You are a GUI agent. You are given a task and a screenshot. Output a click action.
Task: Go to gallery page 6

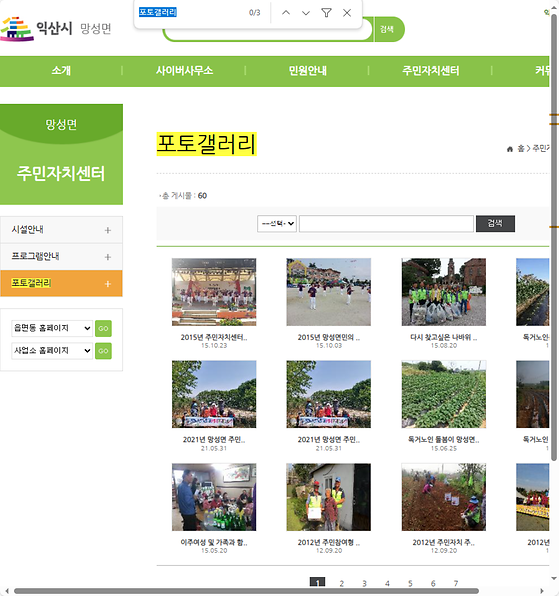[433, 583]
